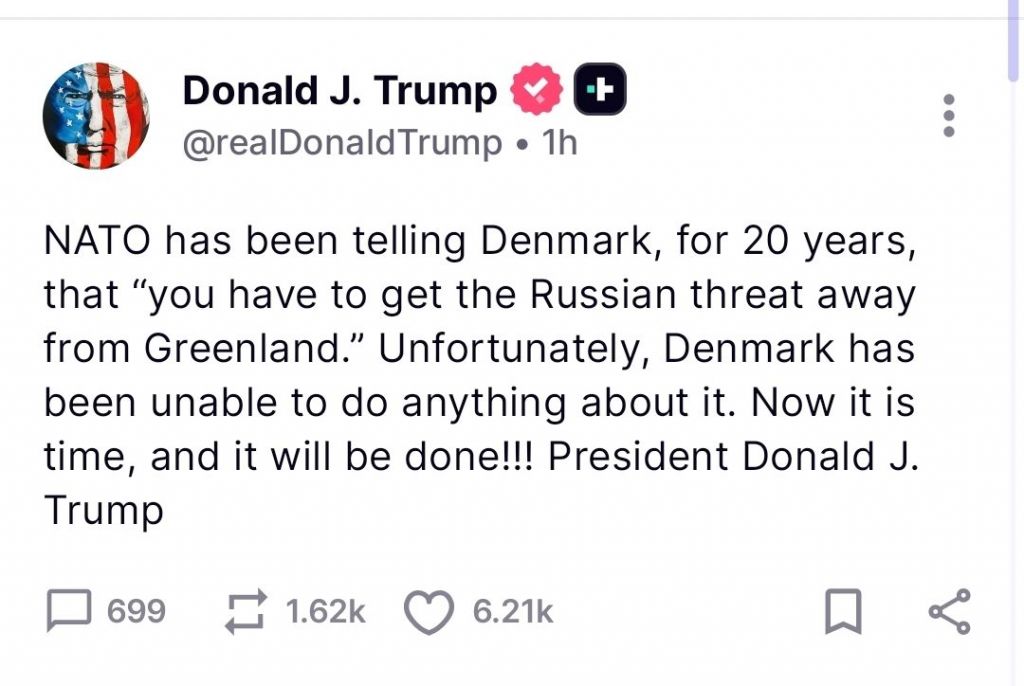Click the @realDonaldTrump handle

[342, 143]
